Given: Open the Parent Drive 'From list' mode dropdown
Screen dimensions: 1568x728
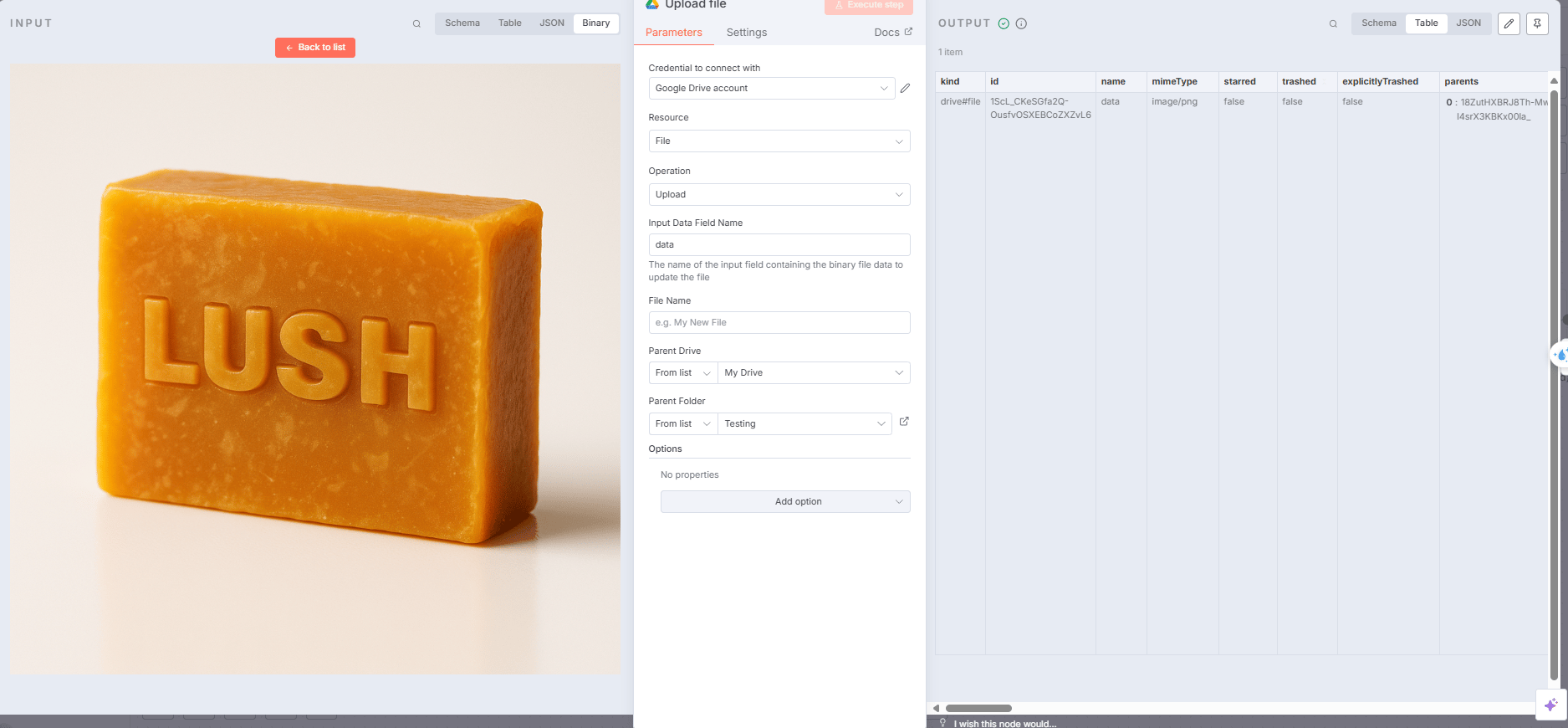Looking at the screenshot, I should [683, 373].
